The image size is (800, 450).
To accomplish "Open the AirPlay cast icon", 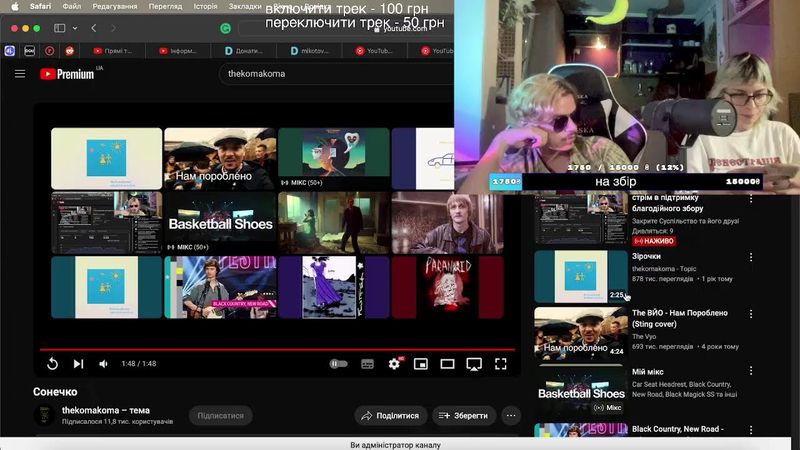I will [x=475, y=364].
